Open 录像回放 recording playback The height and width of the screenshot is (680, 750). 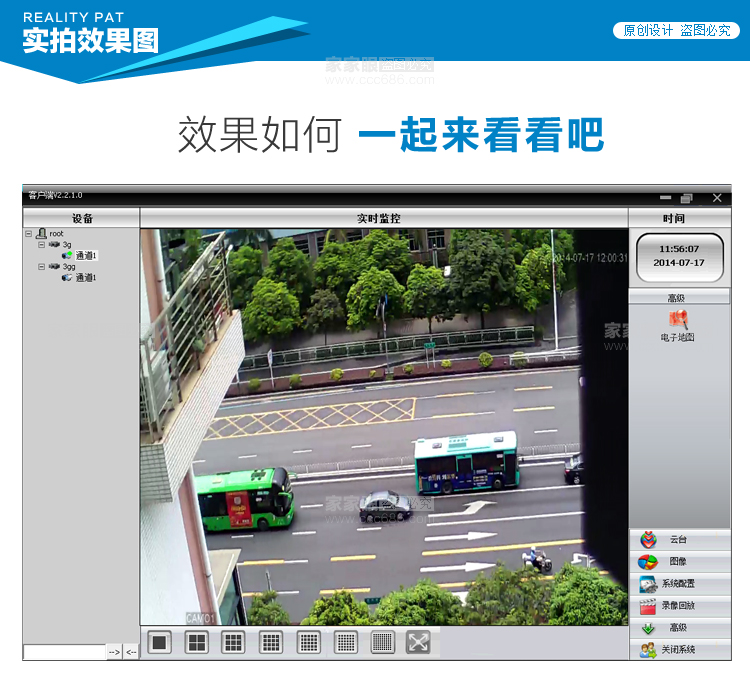[679, 606]
